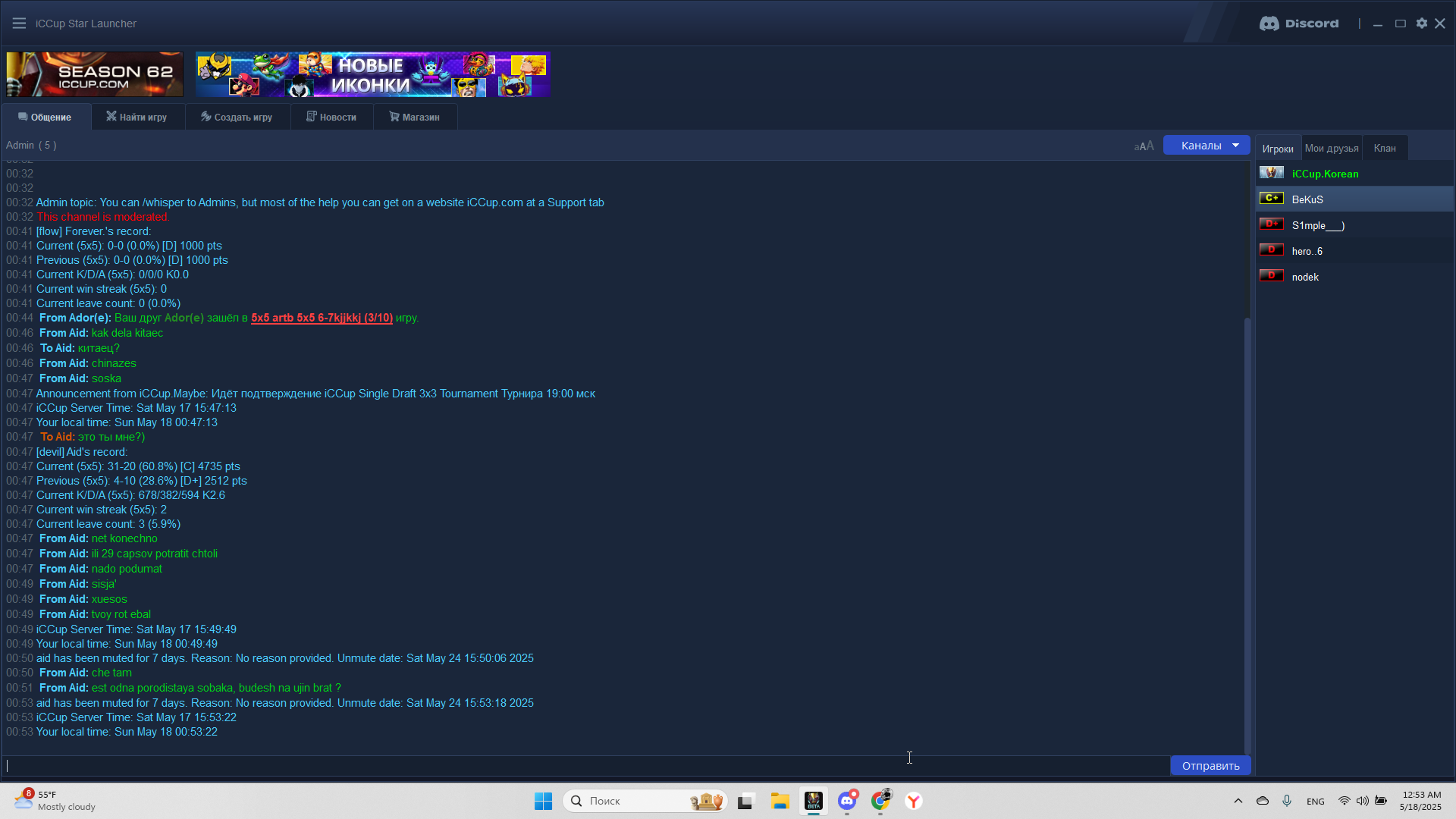Viewport: 1456px width, 819px height.
Task: Open the Wi-Fi network tray icon
Action: 1345,801
